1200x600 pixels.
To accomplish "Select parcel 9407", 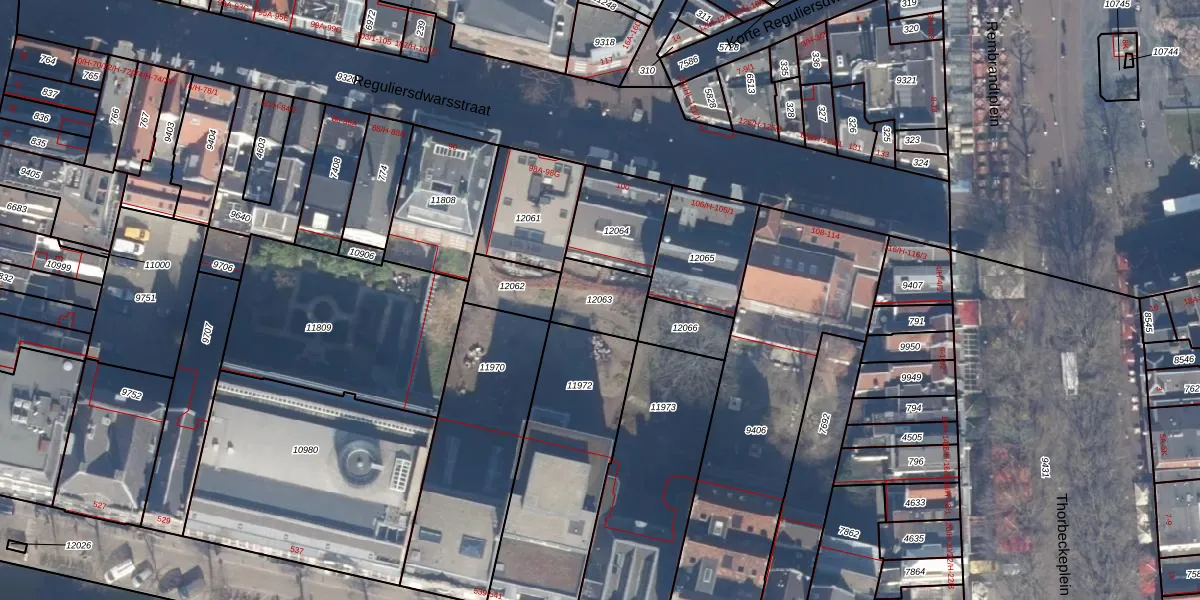I will [x=912, y=286].
